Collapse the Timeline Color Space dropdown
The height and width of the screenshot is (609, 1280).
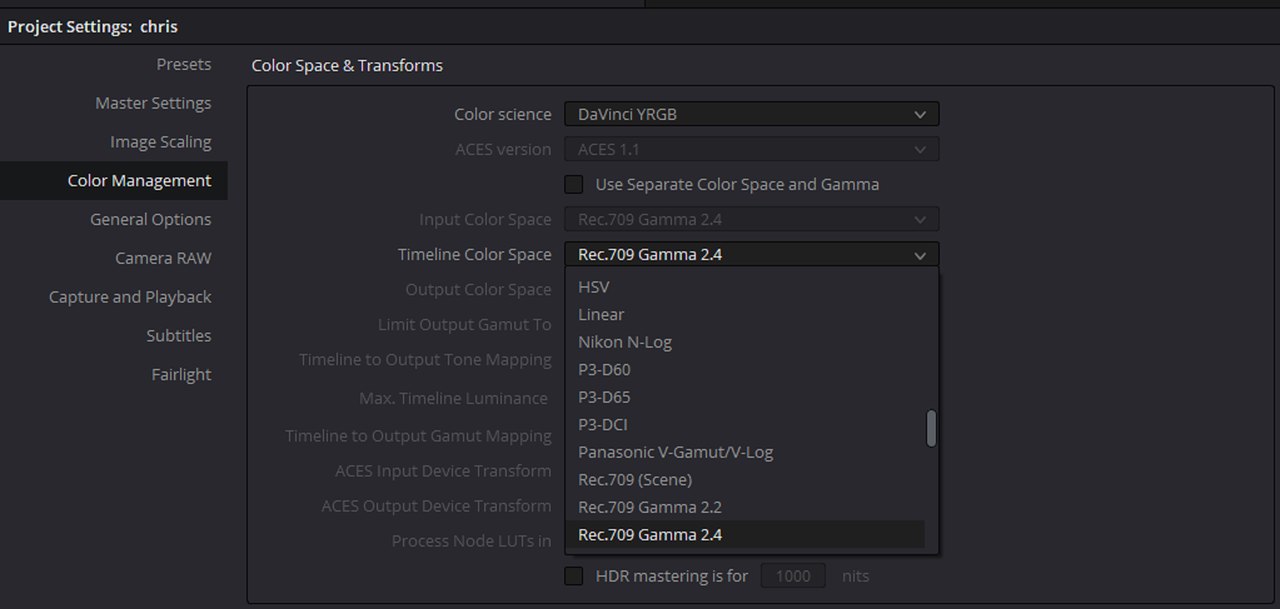[x=752, y=255]
